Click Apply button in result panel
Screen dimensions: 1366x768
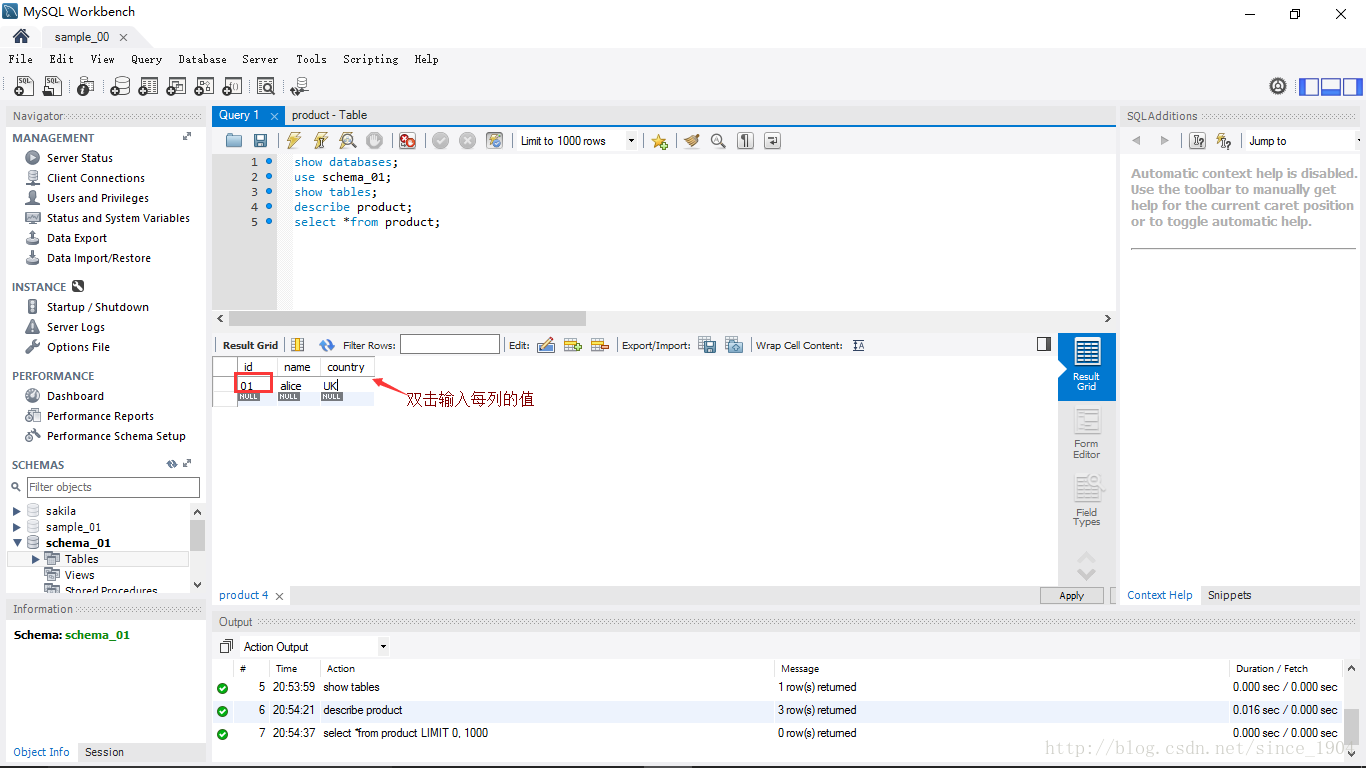point(1071,595)
